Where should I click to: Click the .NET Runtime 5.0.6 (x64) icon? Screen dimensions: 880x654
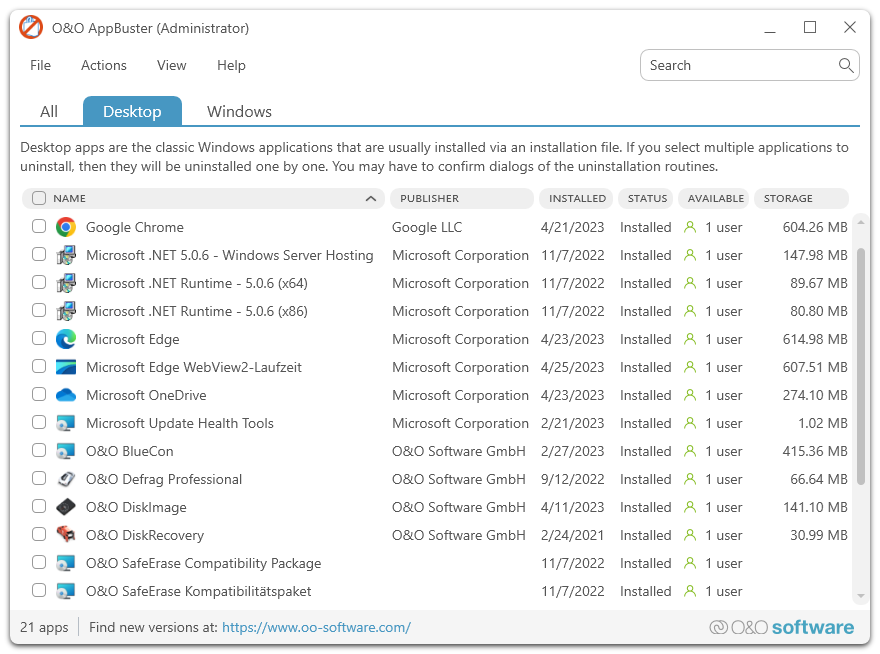coord(66,283)
